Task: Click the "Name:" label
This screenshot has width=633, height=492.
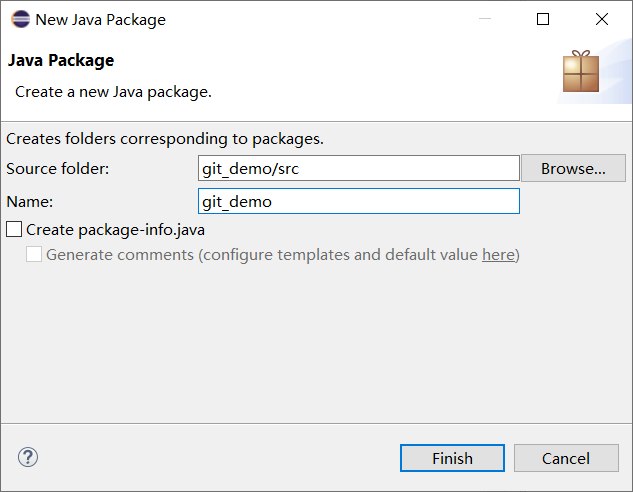Action: [29, 202]
